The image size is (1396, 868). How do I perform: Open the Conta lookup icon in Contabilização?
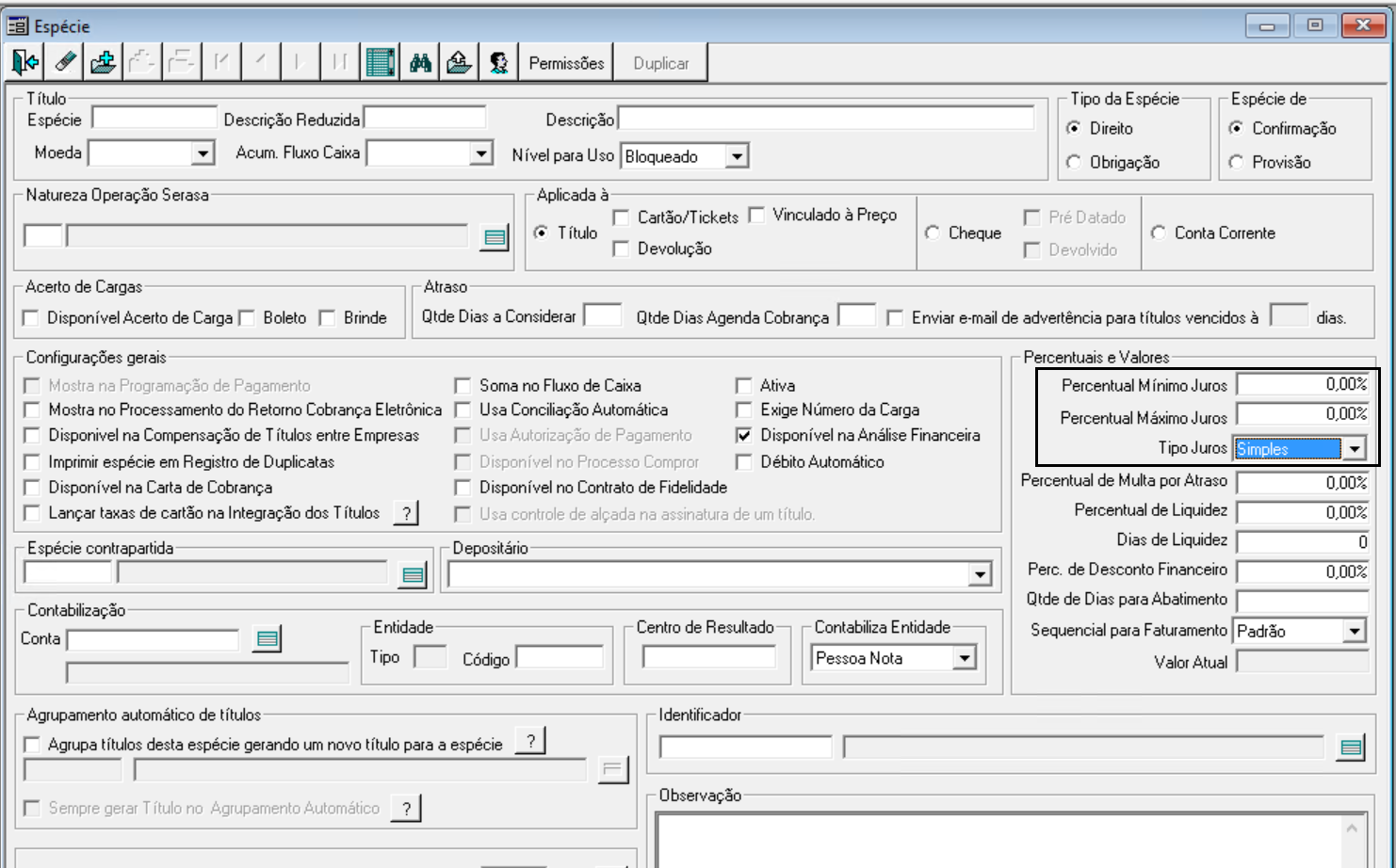268,639
